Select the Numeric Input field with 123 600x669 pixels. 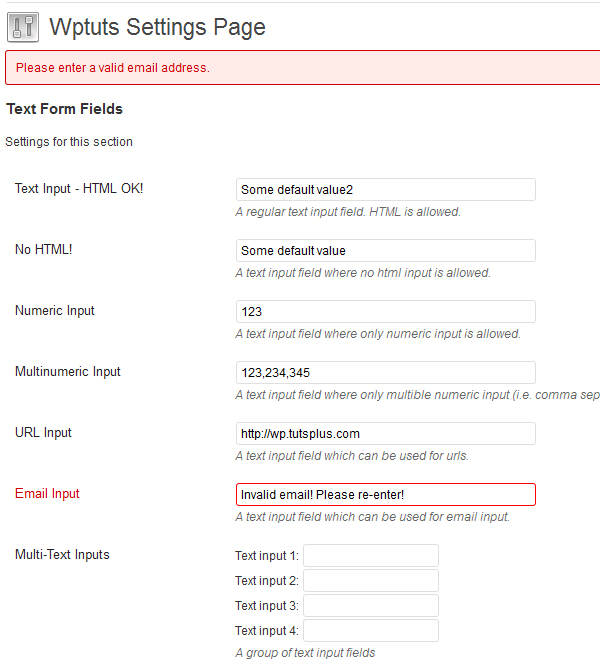coord(385,311)
